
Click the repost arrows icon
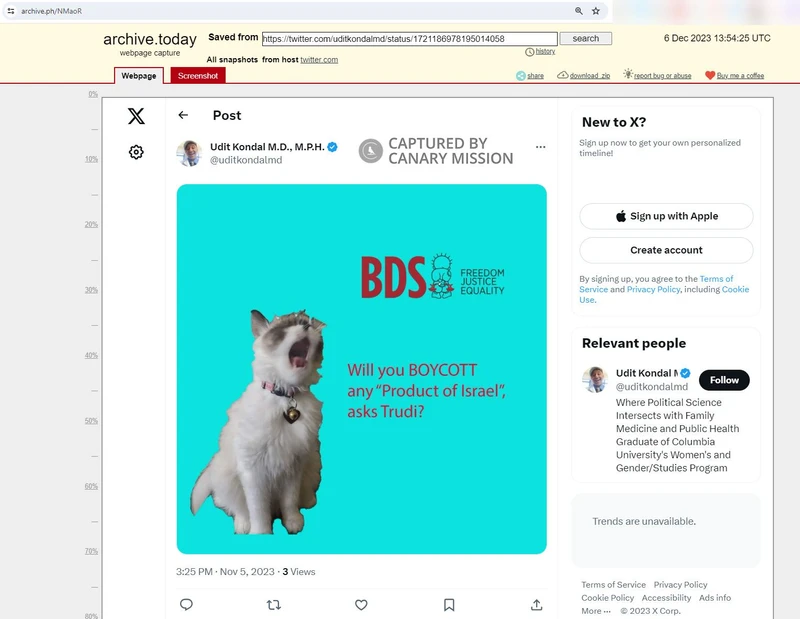pos(274,605)
